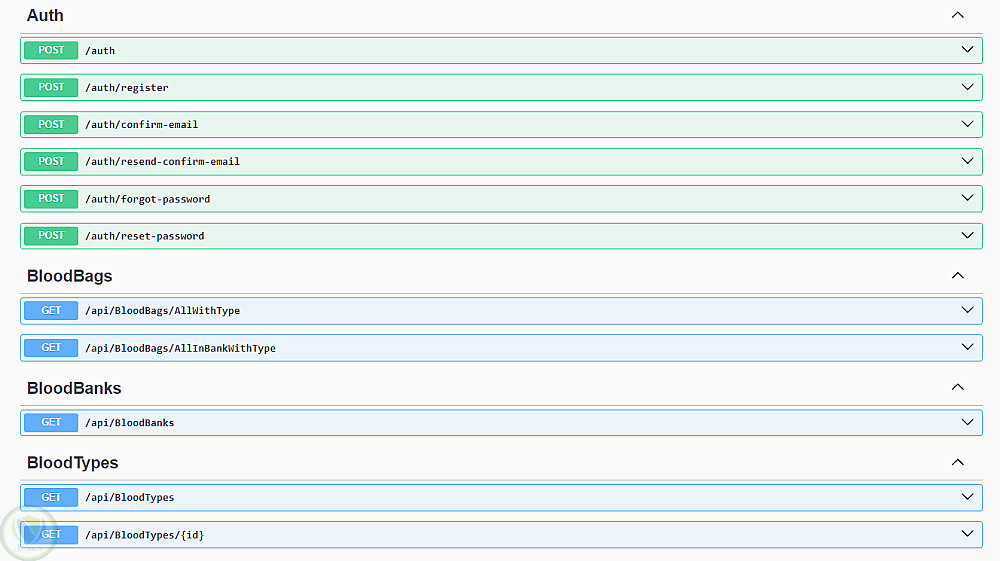
Task: Click the POST badge for /auth/resend-confirm-email
Action: point(51,161)
